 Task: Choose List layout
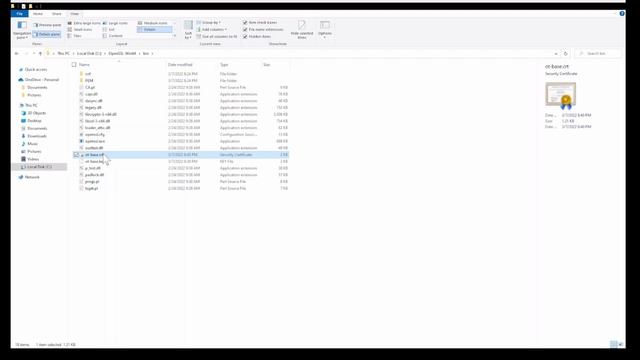[109, 29]
